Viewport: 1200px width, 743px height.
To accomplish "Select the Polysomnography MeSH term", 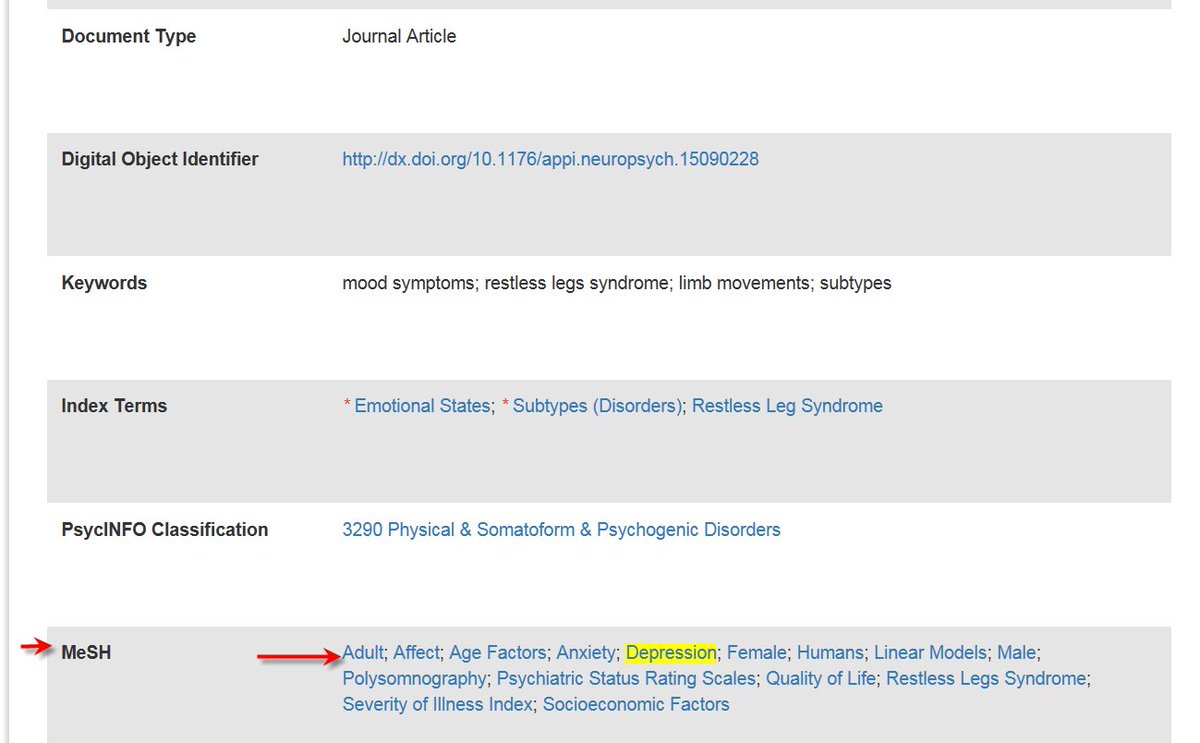I will tap(412, 678).
